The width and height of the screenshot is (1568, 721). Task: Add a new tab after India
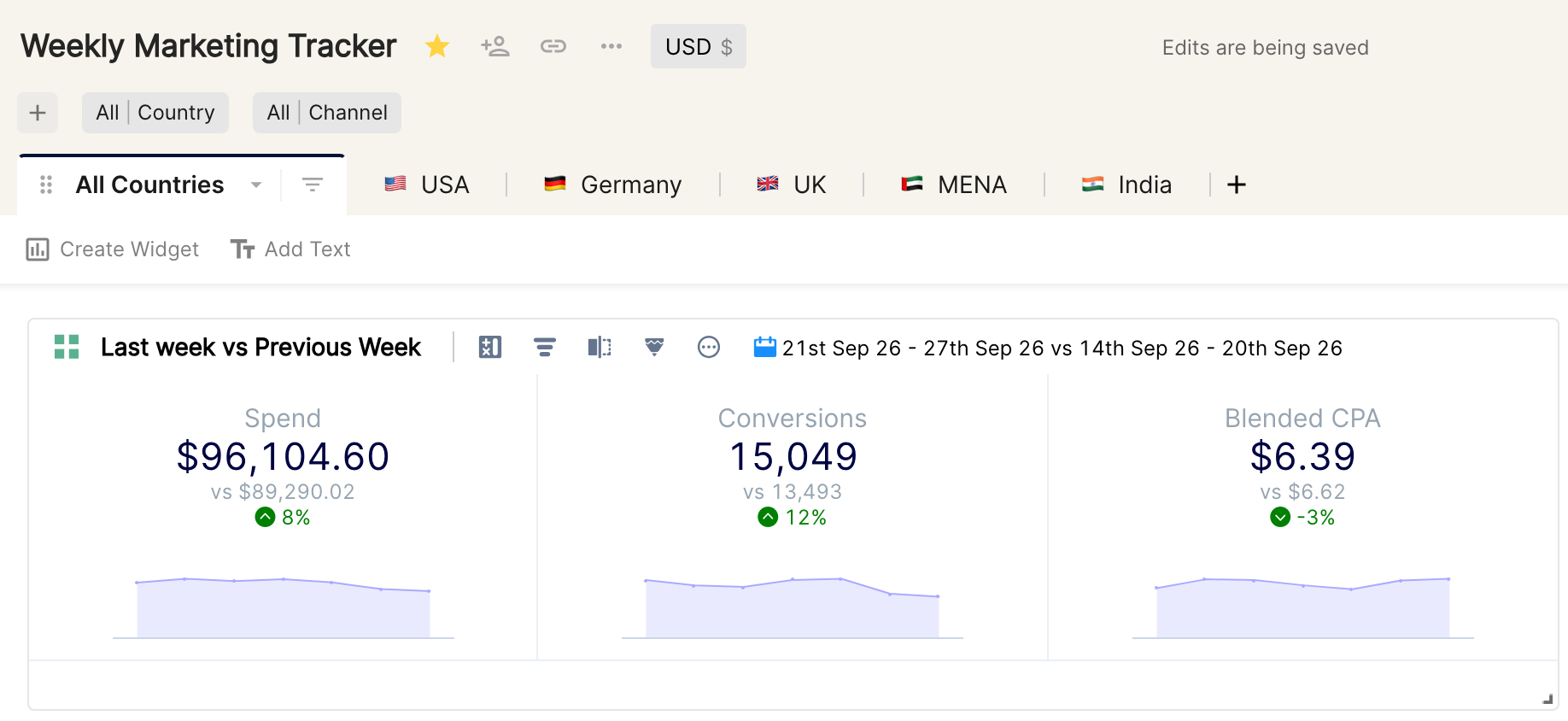(1237, 185)
